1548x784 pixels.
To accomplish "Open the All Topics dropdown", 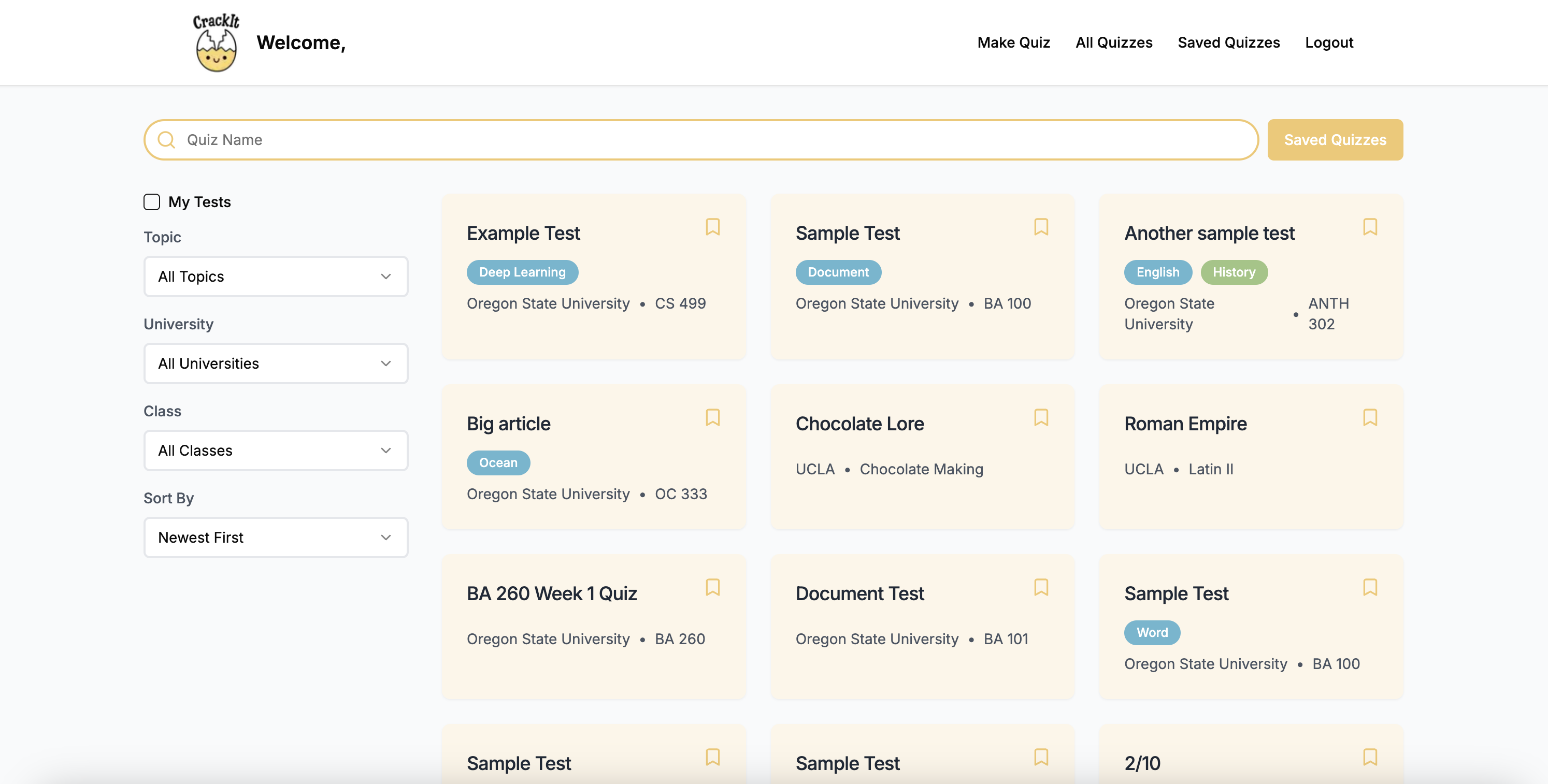I will [276, 277].
